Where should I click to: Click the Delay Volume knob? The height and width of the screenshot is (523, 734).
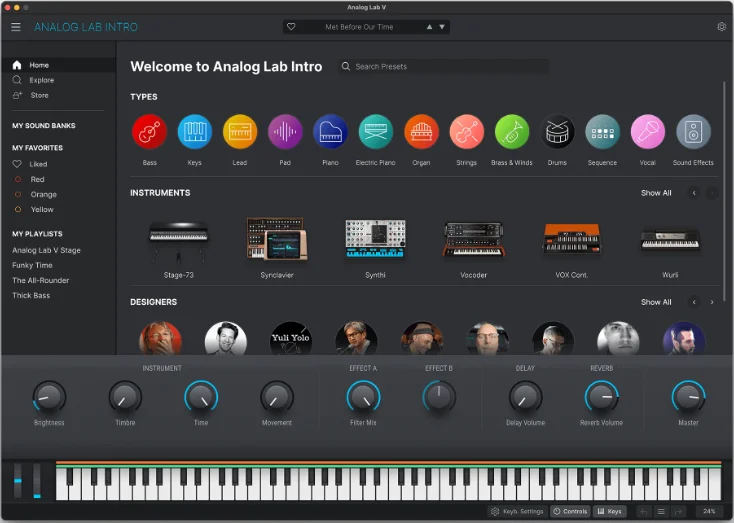click(525, 397)
